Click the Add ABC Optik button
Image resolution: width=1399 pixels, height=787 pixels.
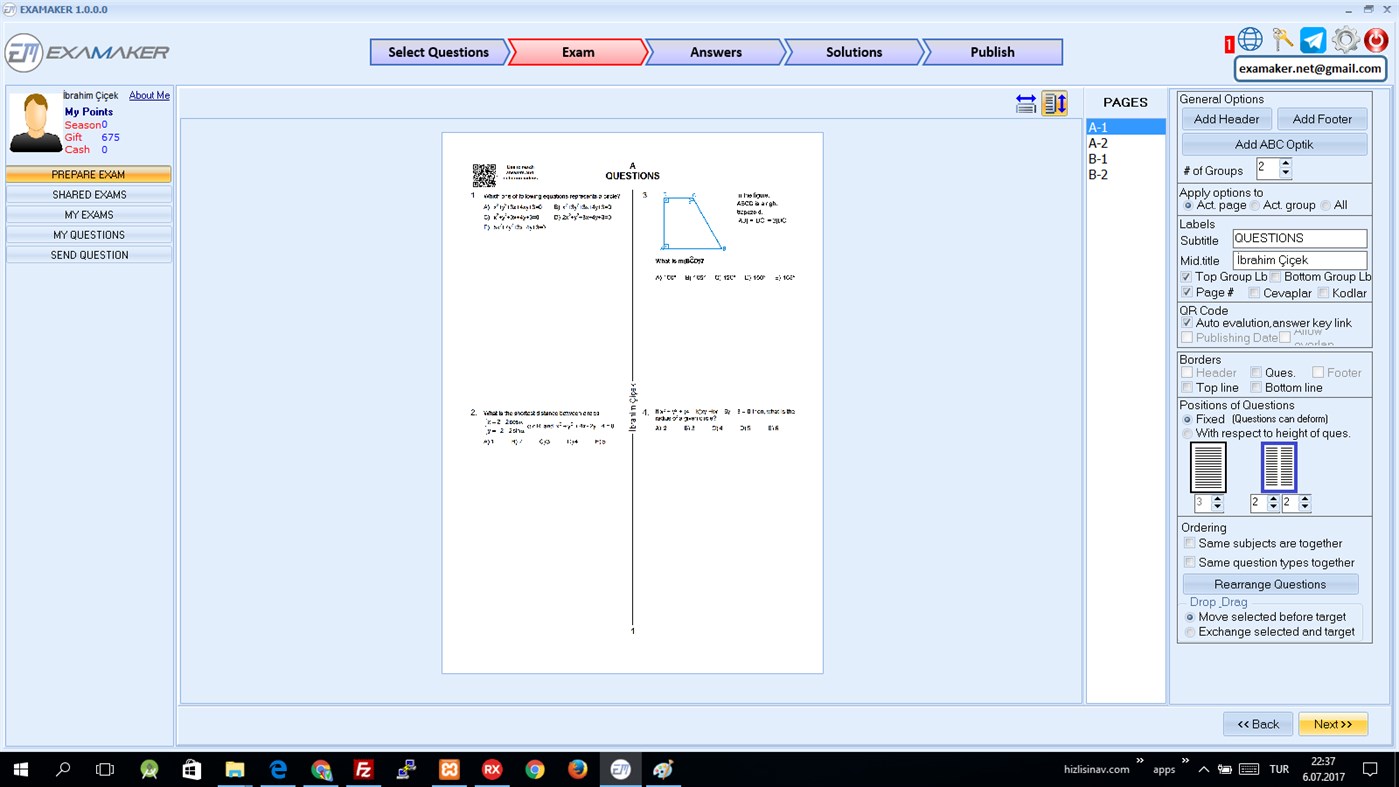1274,144
